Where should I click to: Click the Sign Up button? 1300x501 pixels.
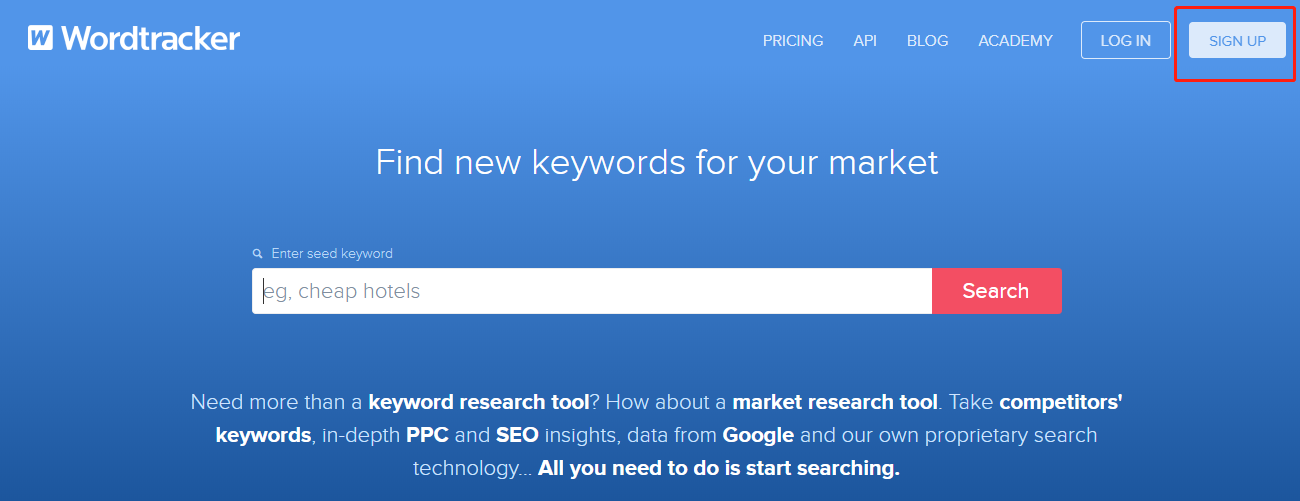coord(1237,40)
